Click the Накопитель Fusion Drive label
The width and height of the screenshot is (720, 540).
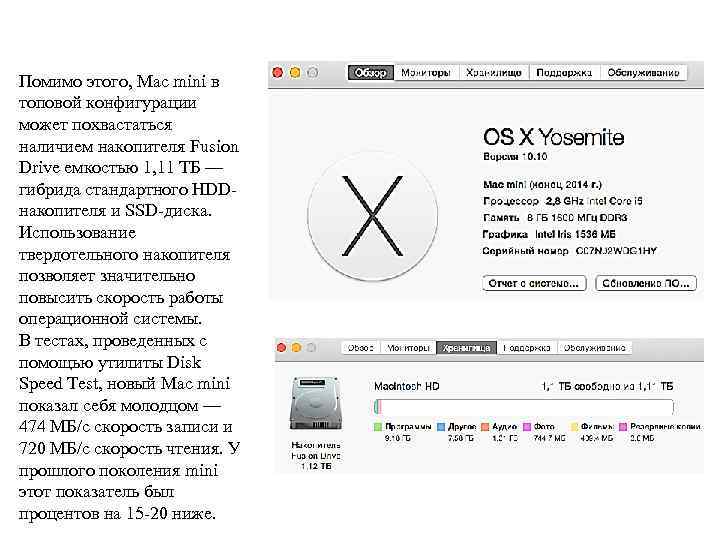coord(316,456)
